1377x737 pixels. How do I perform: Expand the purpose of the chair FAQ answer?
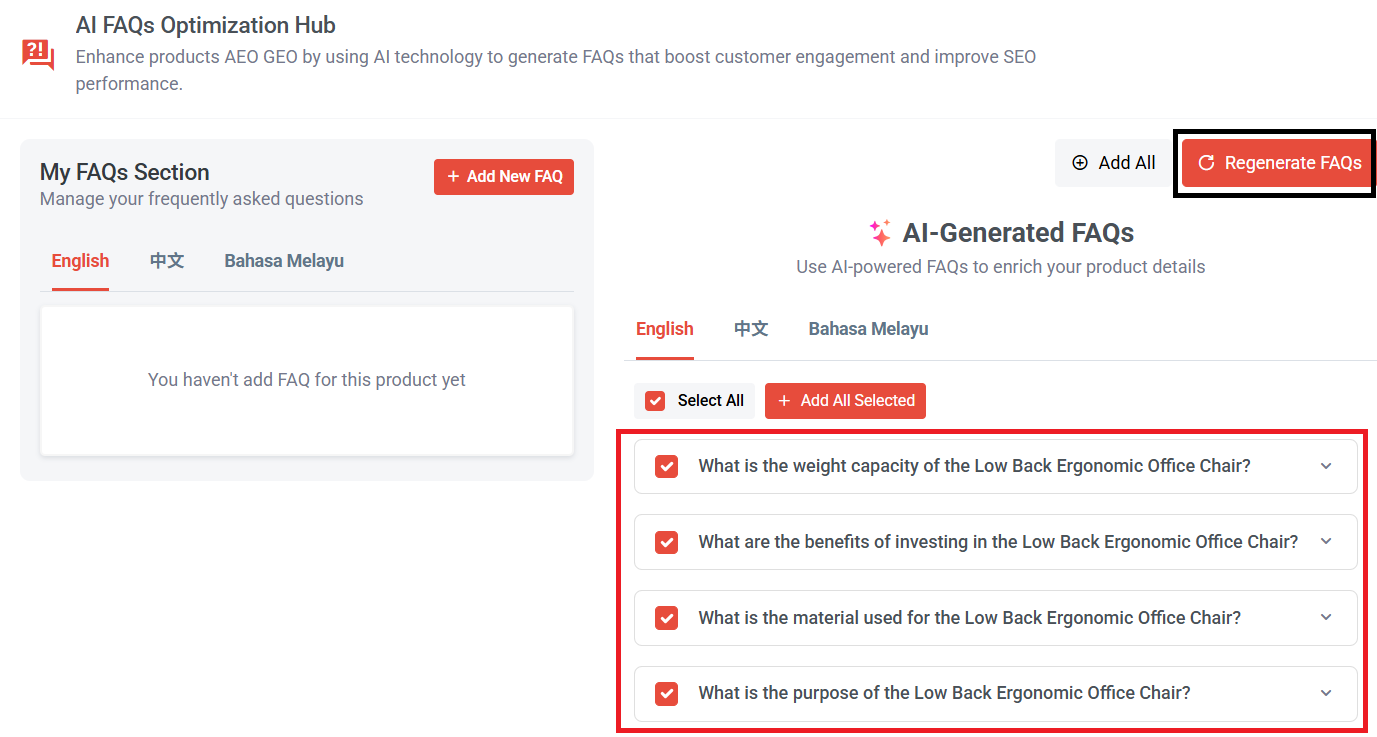tap(1326, 693)
